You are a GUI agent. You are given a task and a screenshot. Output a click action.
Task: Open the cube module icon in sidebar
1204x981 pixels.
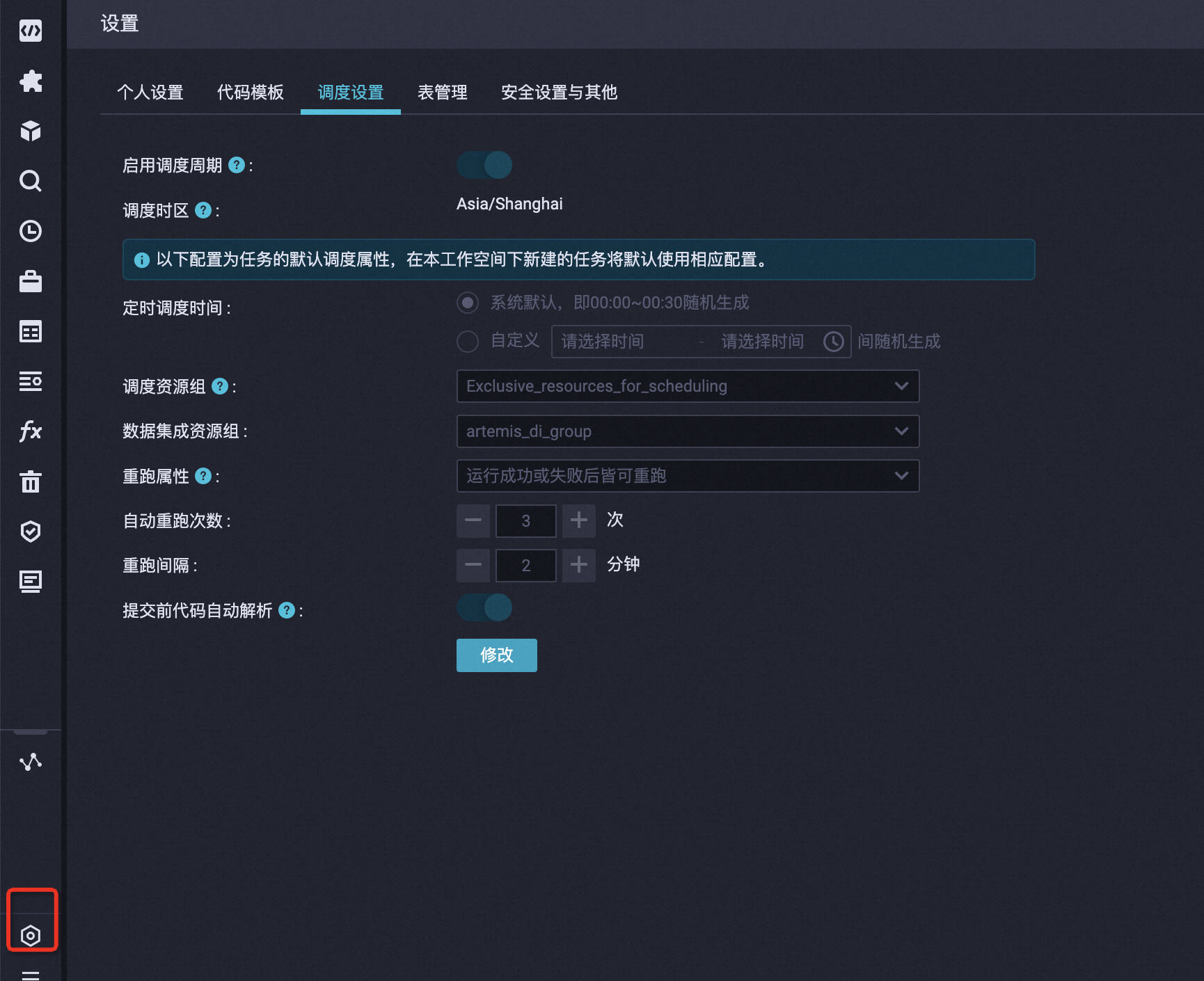click(31, 131)
